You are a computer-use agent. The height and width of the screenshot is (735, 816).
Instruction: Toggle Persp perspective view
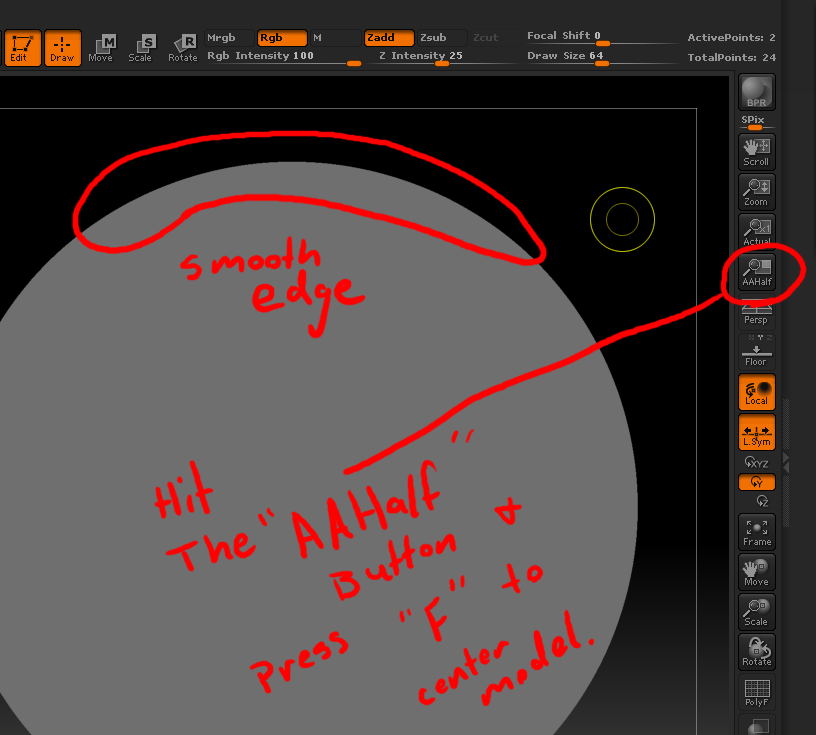point(757,314)
